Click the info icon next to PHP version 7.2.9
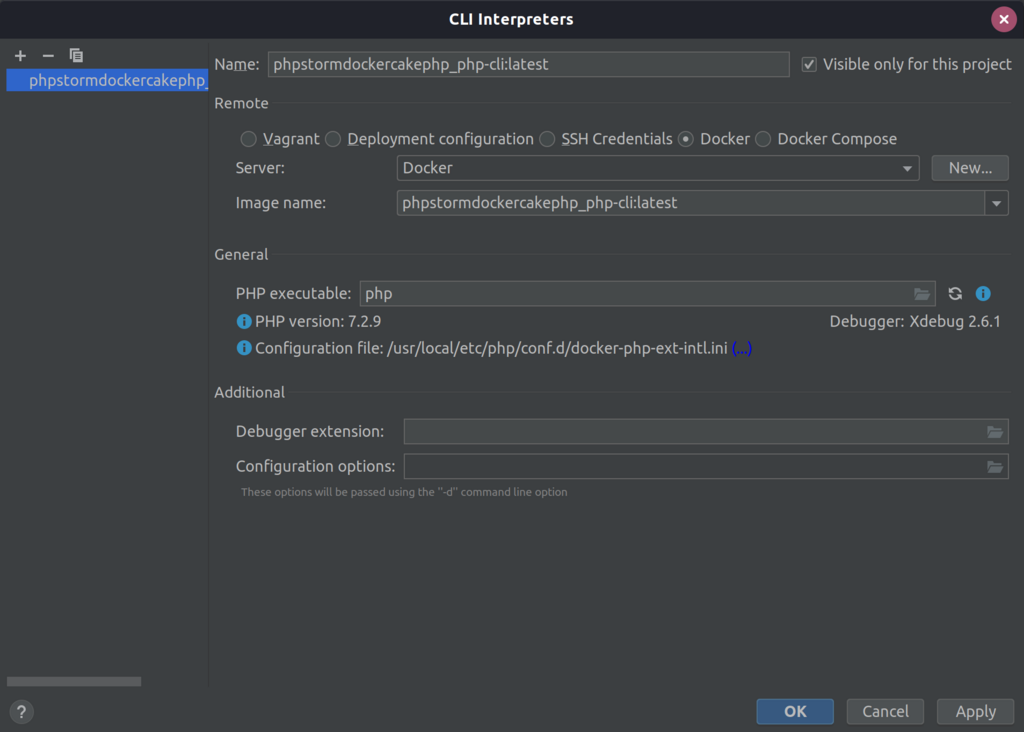The image size is (1024, 732). (243, 321)
